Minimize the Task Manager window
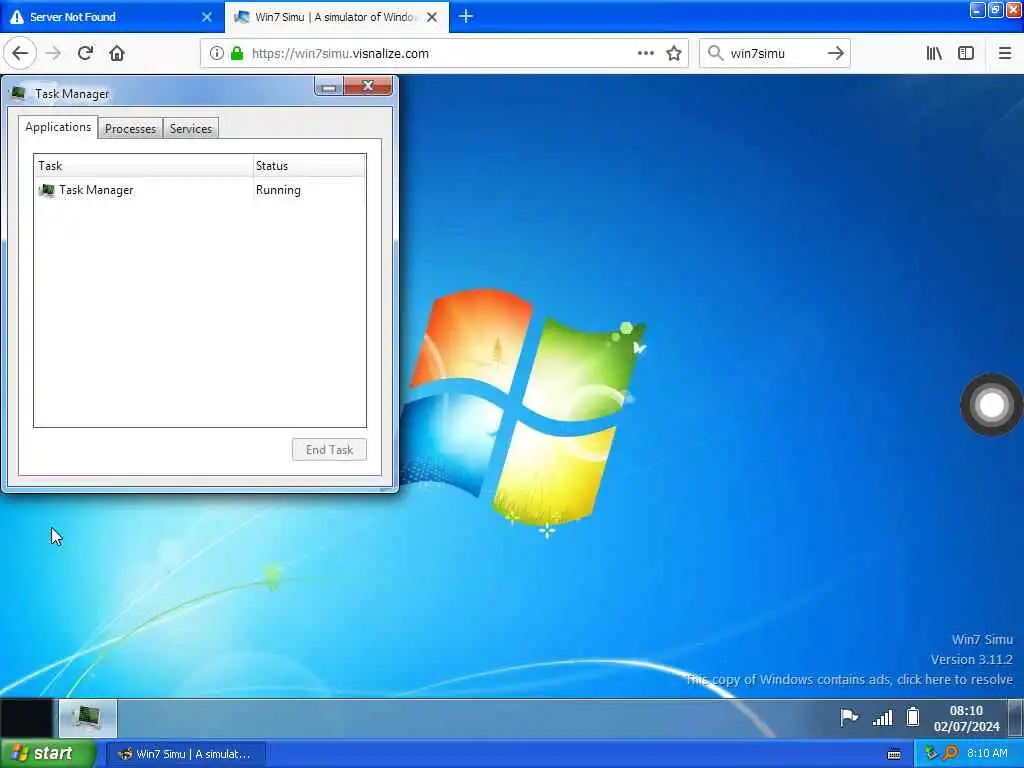Screen dimensions: 1024x768 329,87
